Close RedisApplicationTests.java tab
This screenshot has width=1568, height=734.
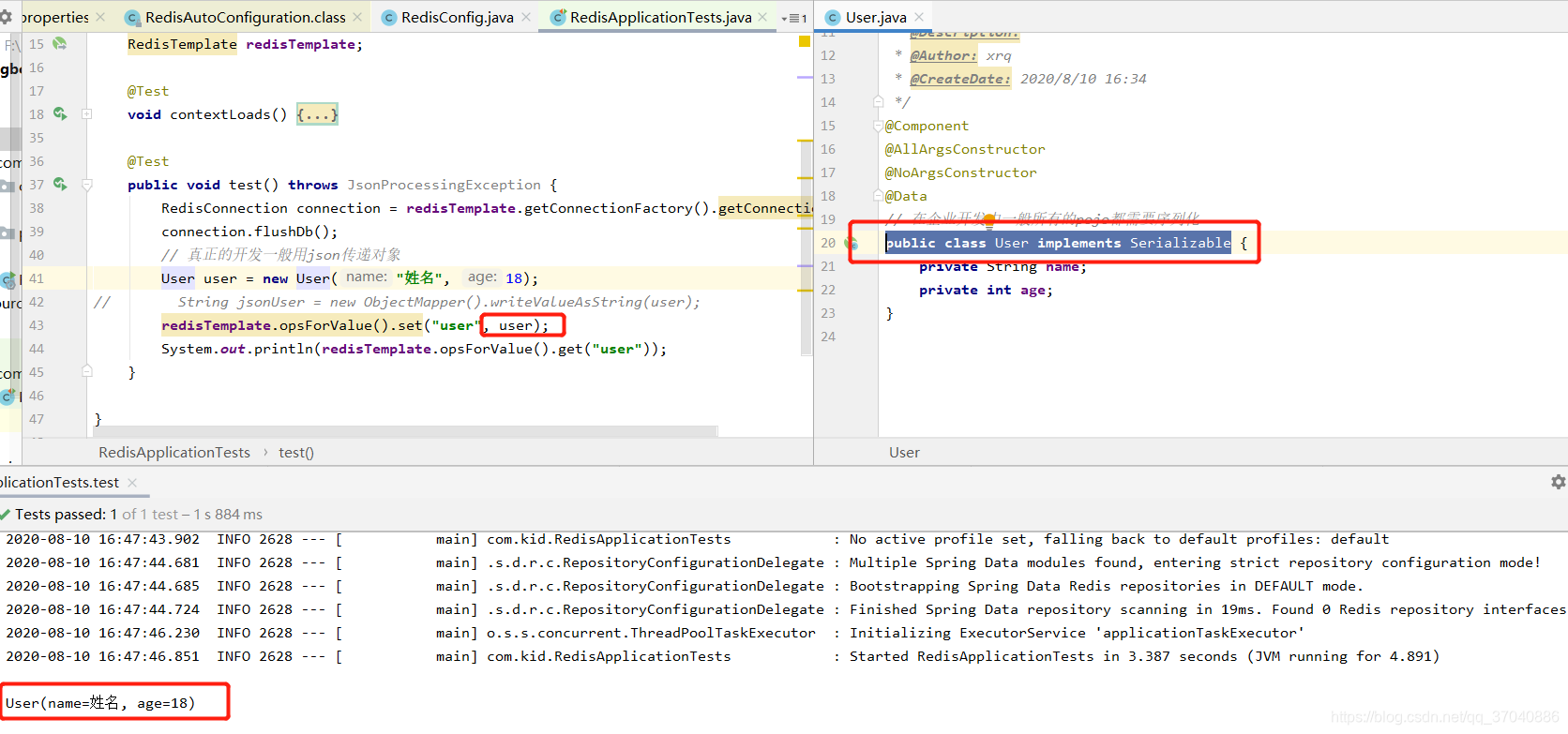coord(763,17)
